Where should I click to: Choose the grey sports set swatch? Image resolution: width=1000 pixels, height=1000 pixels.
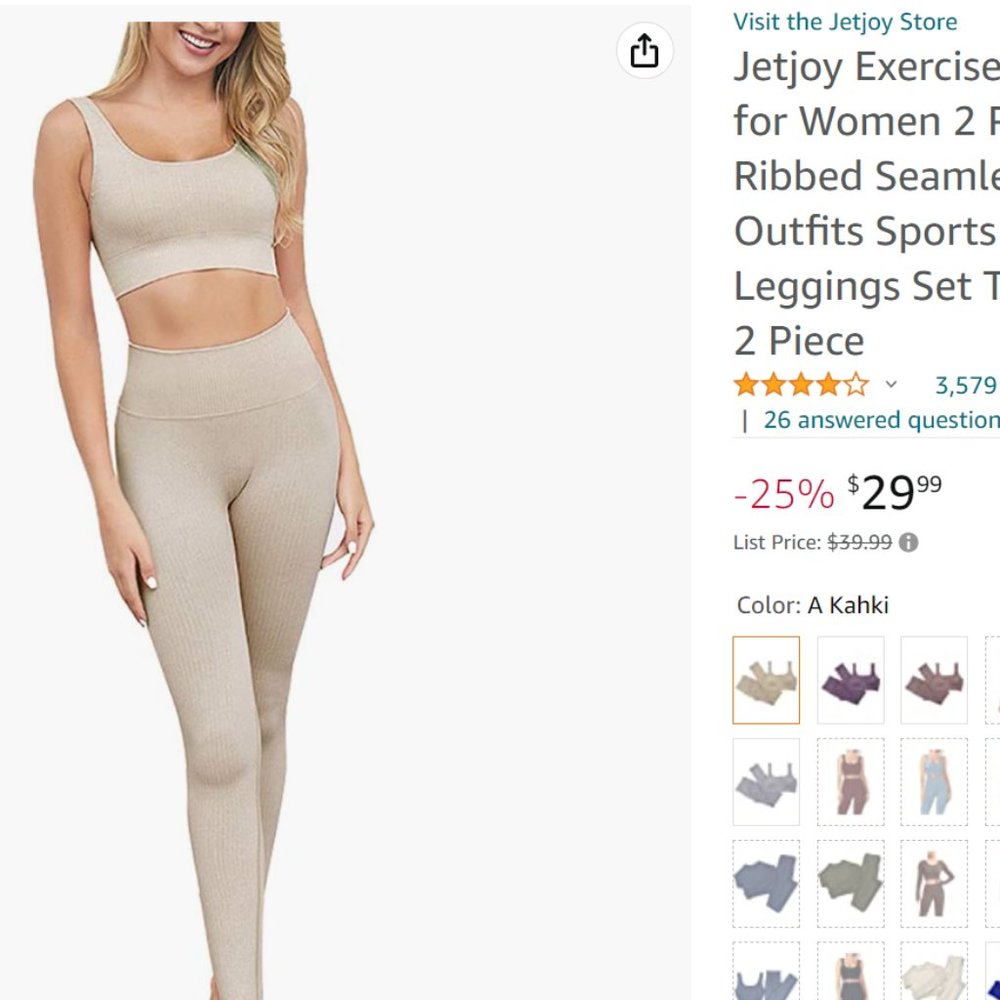(x=766, y=781)
